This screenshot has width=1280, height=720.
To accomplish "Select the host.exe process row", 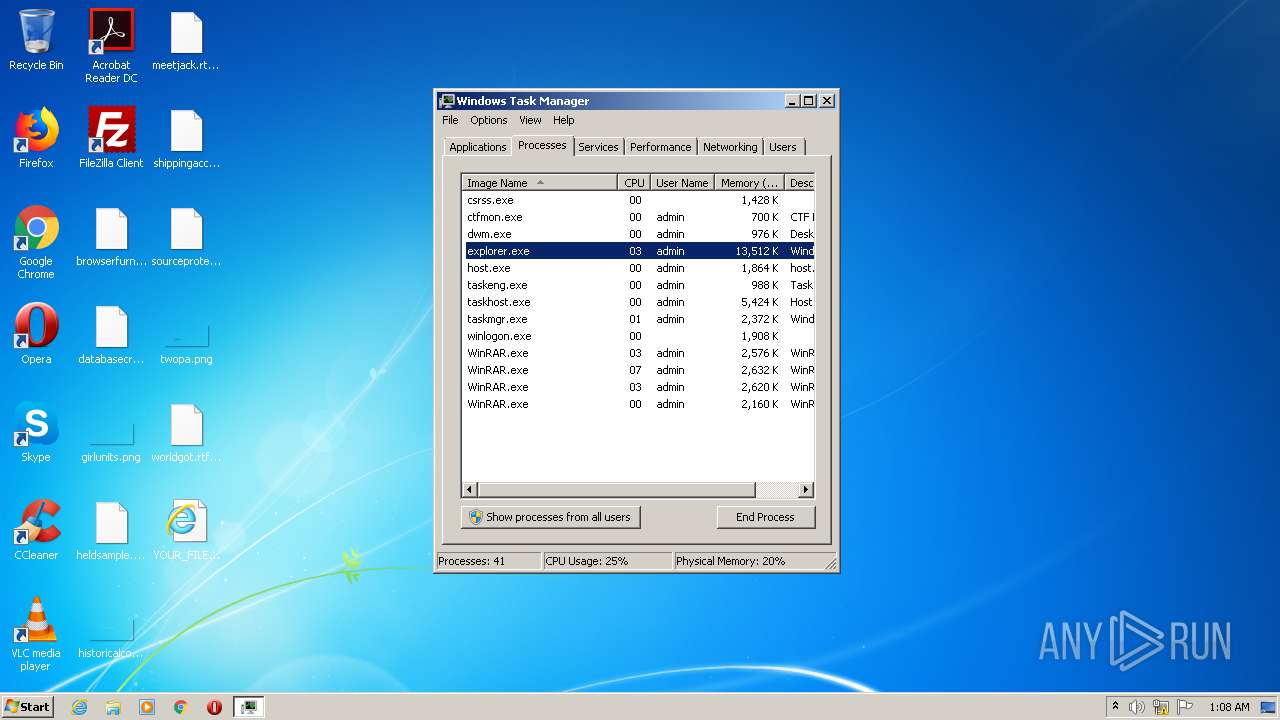I will 639,268.
